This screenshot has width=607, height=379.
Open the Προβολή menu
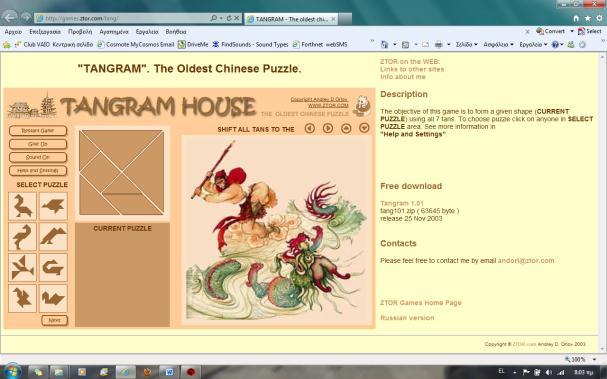click(80, 32)
